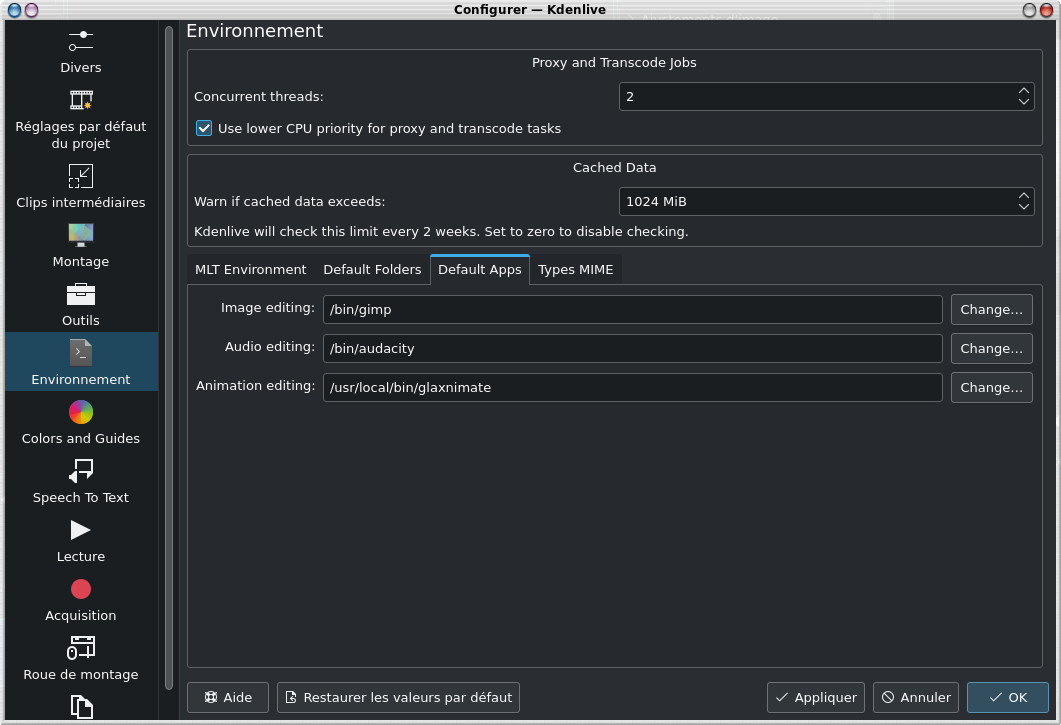This screenshot has width=1061, height=725.
Task: Decrease cached data warning limit
Action: click(1023, 207)
